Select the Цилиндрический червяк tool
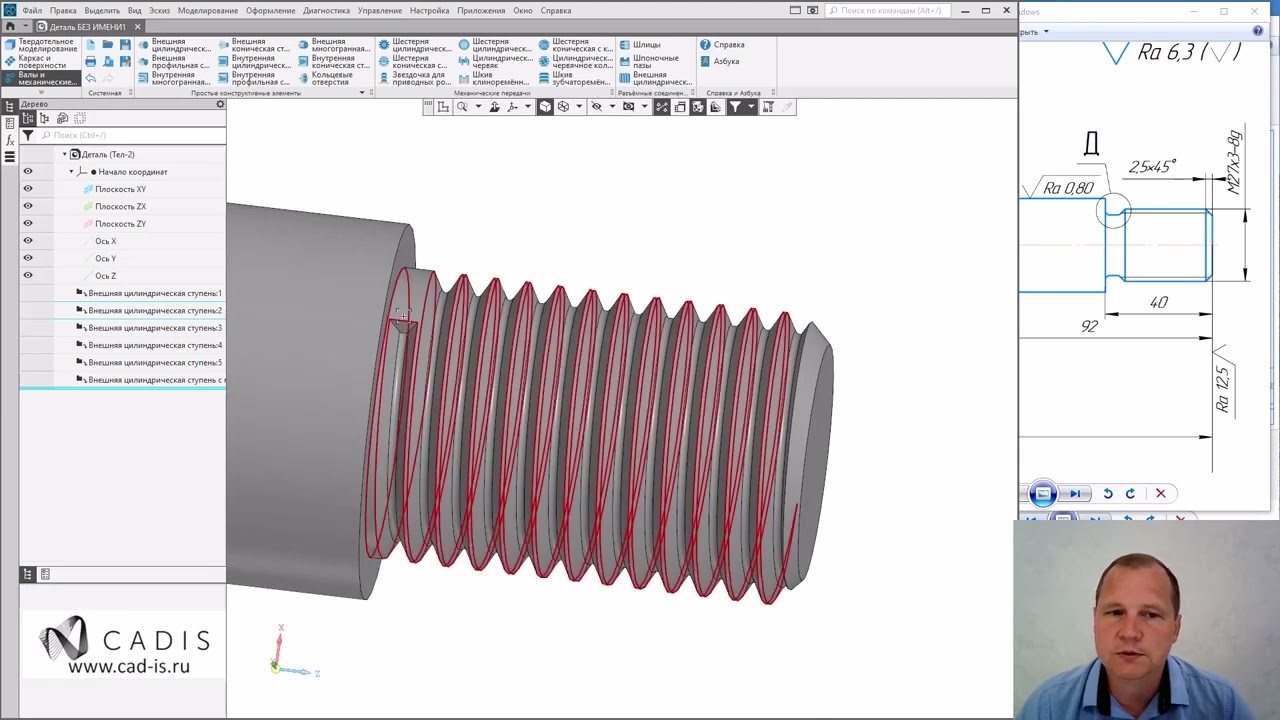This screenshot has height=720, width=1280. click(x=494, y=62)
